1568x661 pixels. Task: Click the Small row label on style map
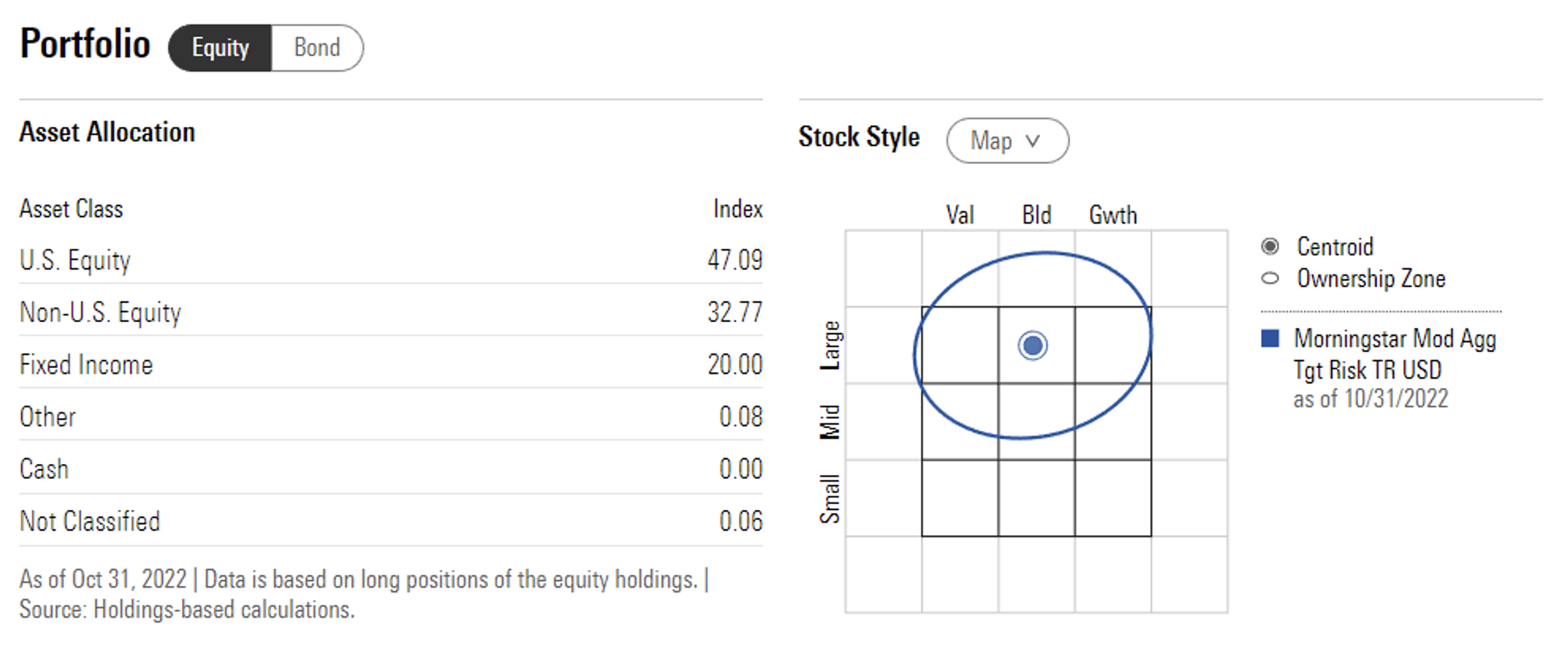[830, 498]
